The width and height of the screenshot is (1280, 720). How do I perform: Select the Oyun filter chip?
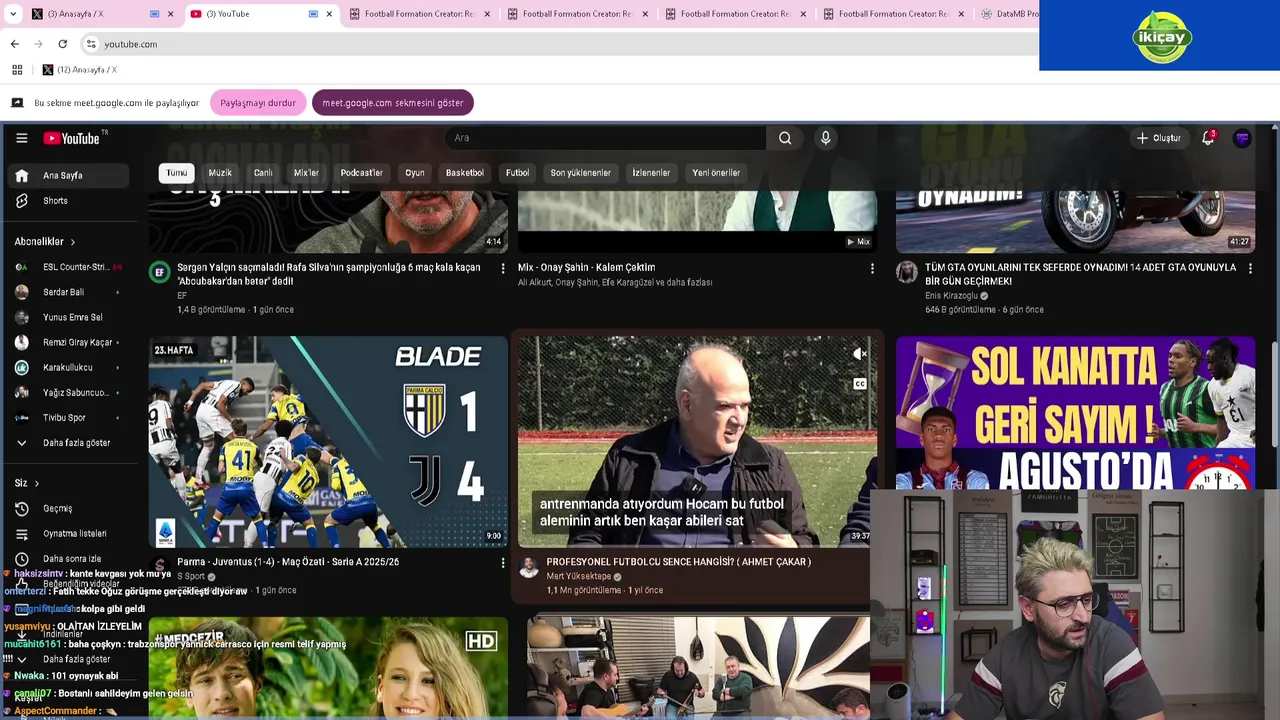click(415, 173)
